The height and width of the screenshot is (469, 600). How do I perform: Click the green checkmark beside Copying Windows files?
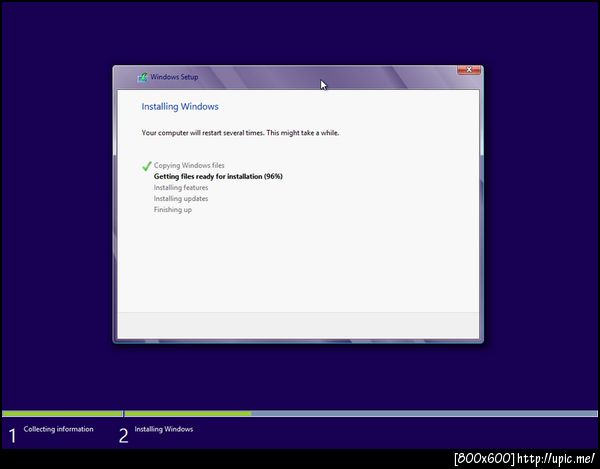pos(147,166)
